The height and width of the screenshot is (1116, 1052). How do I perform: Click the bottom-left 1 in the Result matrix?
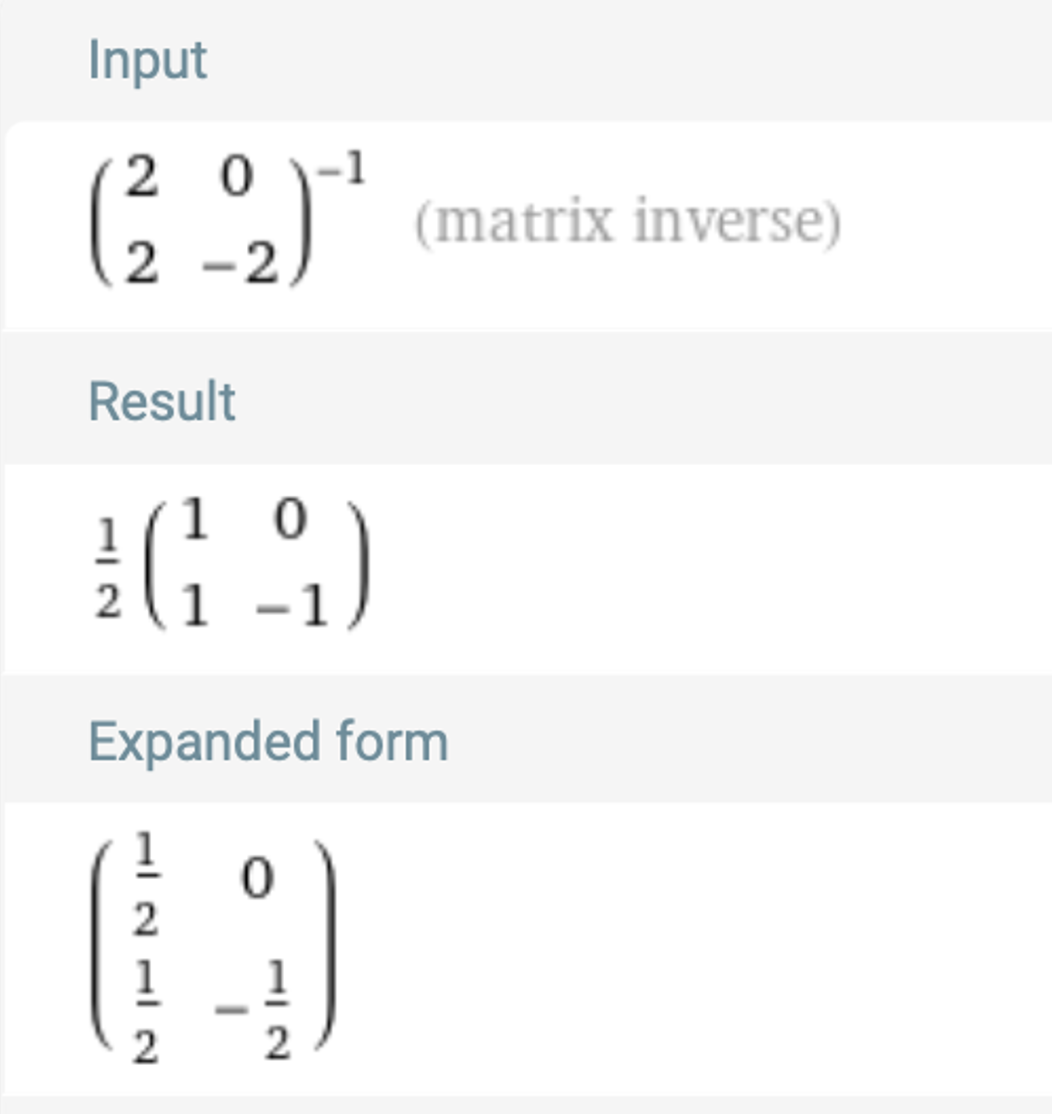pos(194,607)
